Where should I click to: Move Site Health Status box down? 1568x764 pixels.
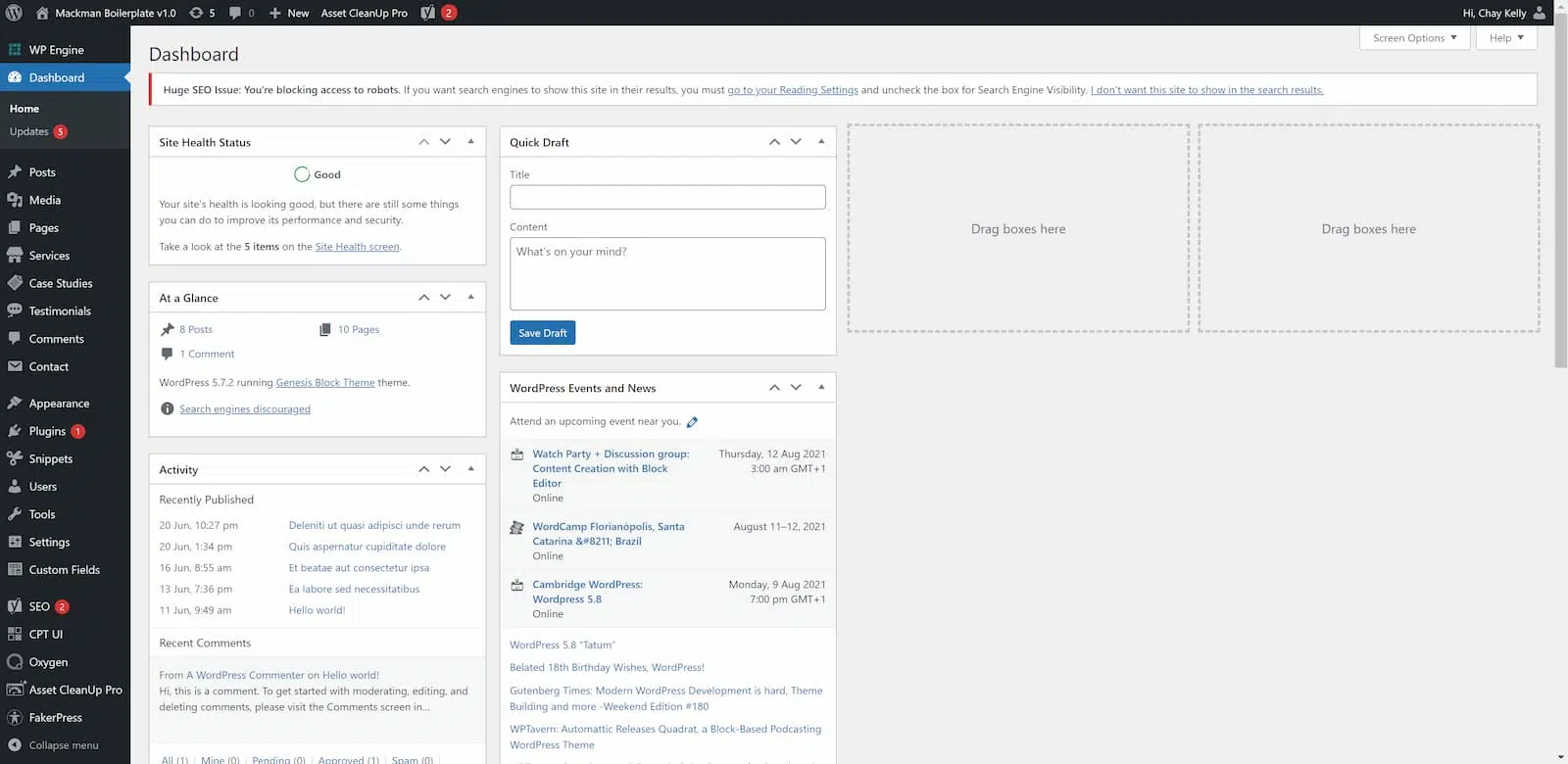tap(445, 142)
